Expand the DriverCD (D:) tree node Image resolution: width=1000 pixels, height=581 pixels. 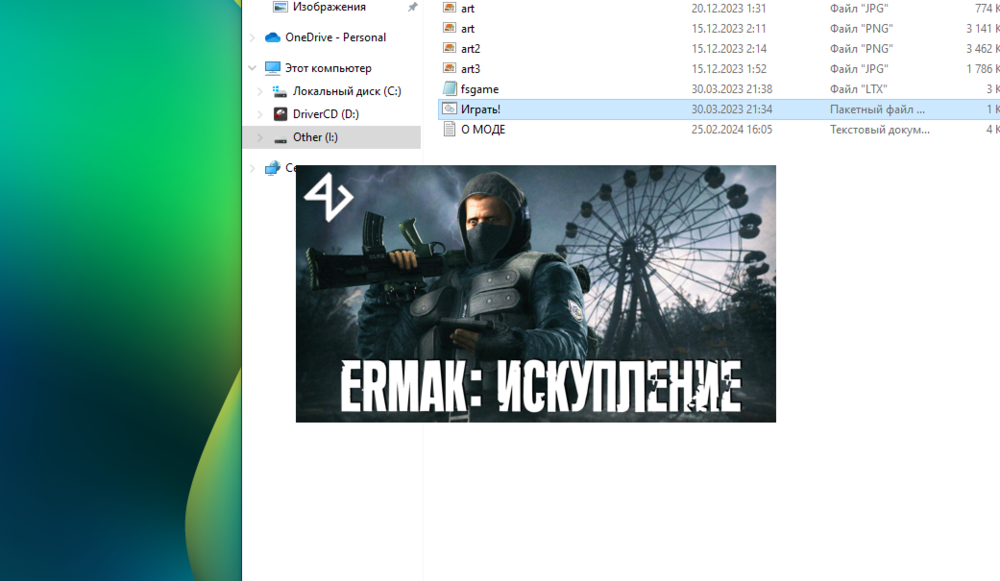259,113
